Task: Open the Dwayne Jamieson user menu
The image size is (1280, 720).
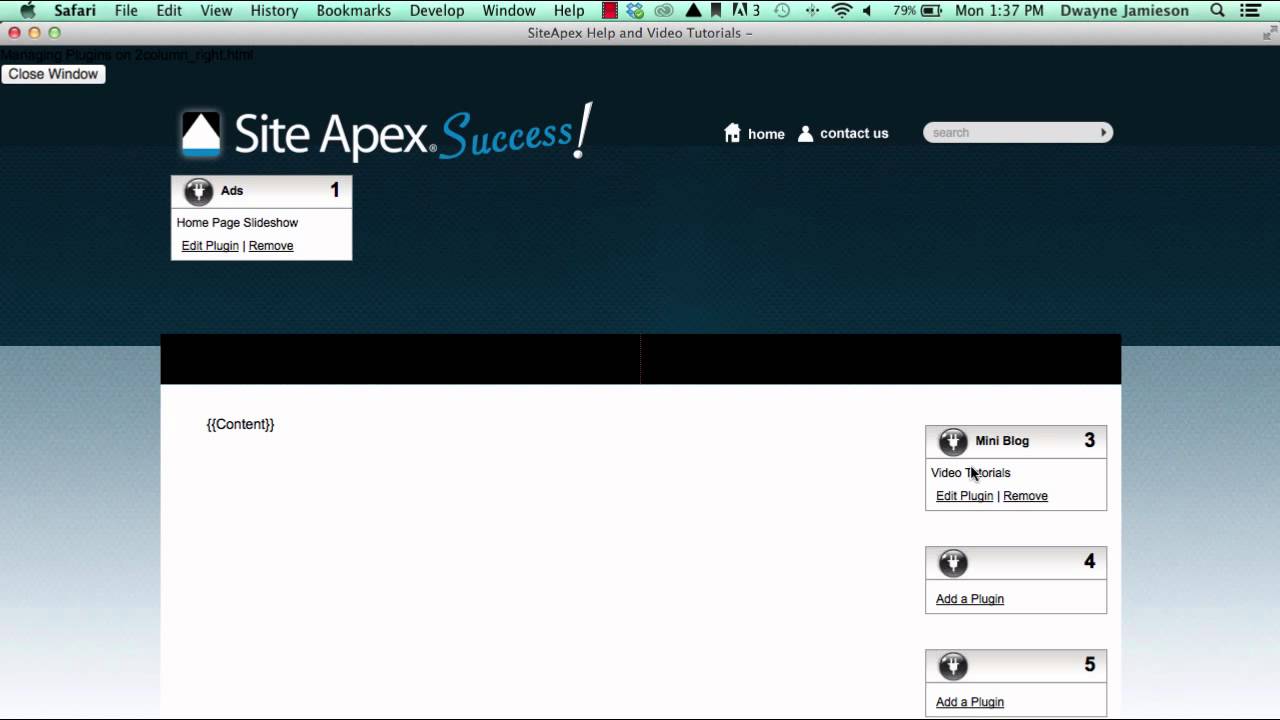Action: tap(1125, 11)
